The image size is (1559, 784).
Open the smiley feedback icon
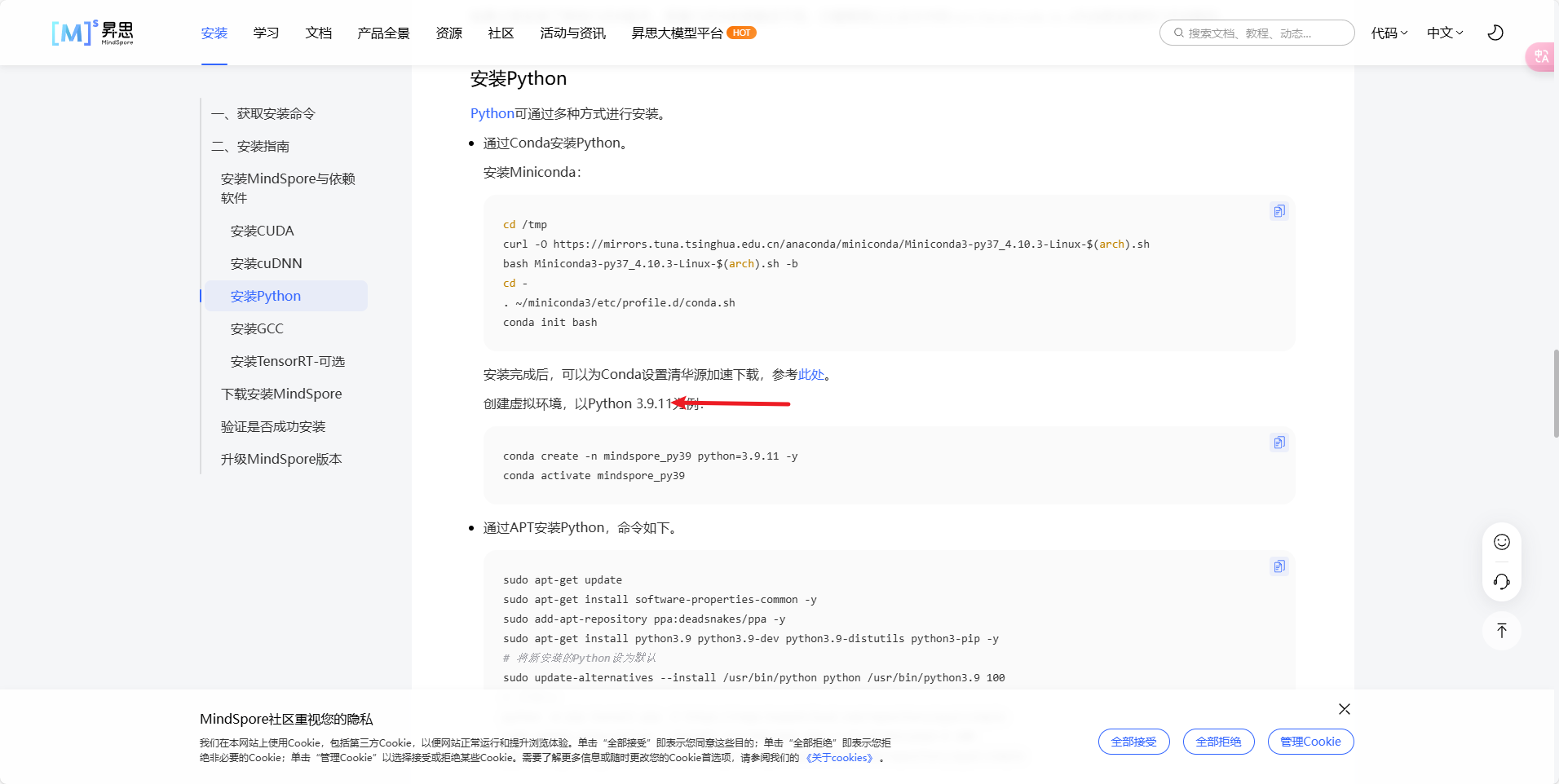pyautogui.click(x=1502, y=542)
